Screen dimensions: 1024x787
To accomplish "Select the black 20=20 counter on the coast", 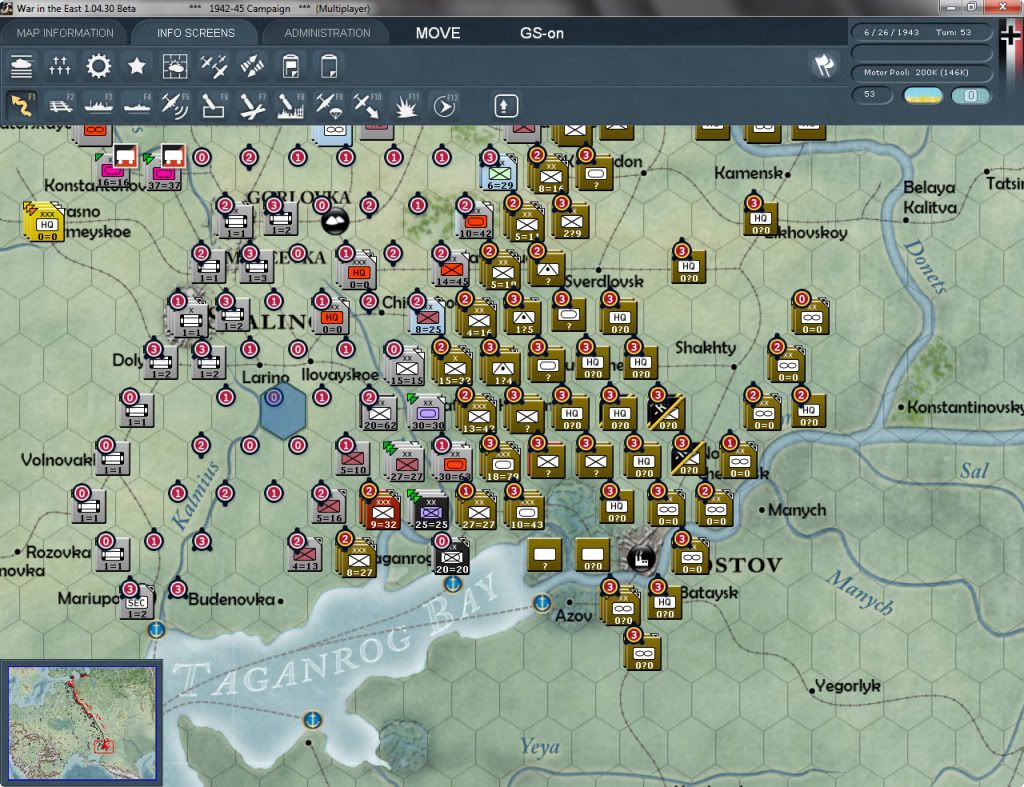I will [451, 558].
